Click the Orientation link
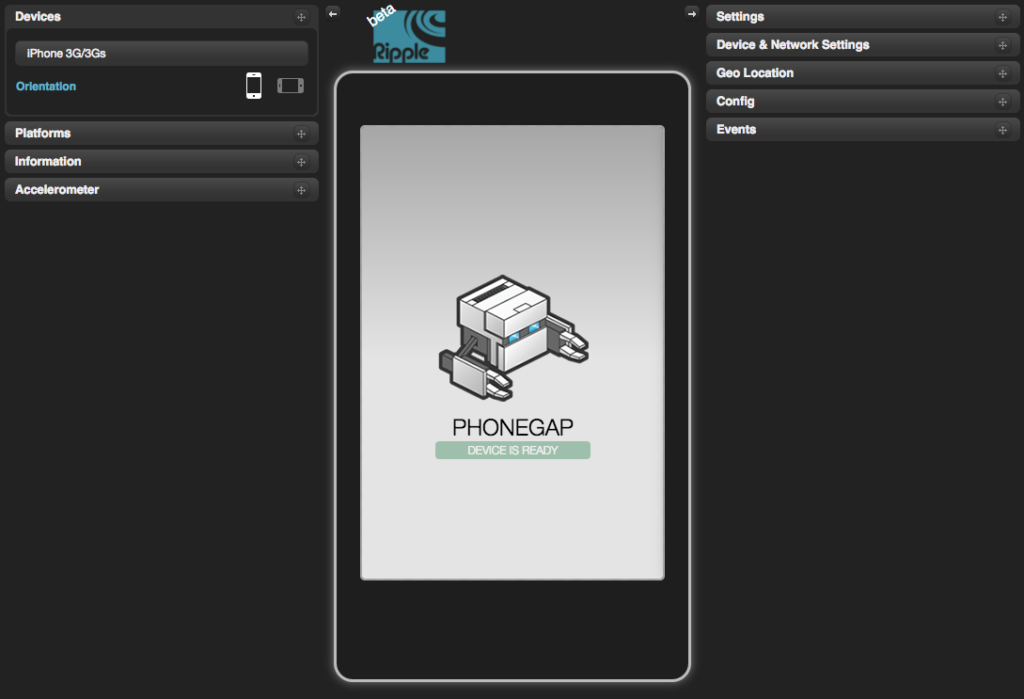This screenshot has width=1024, height=699. pyautogui.click(x=45, y=86)
